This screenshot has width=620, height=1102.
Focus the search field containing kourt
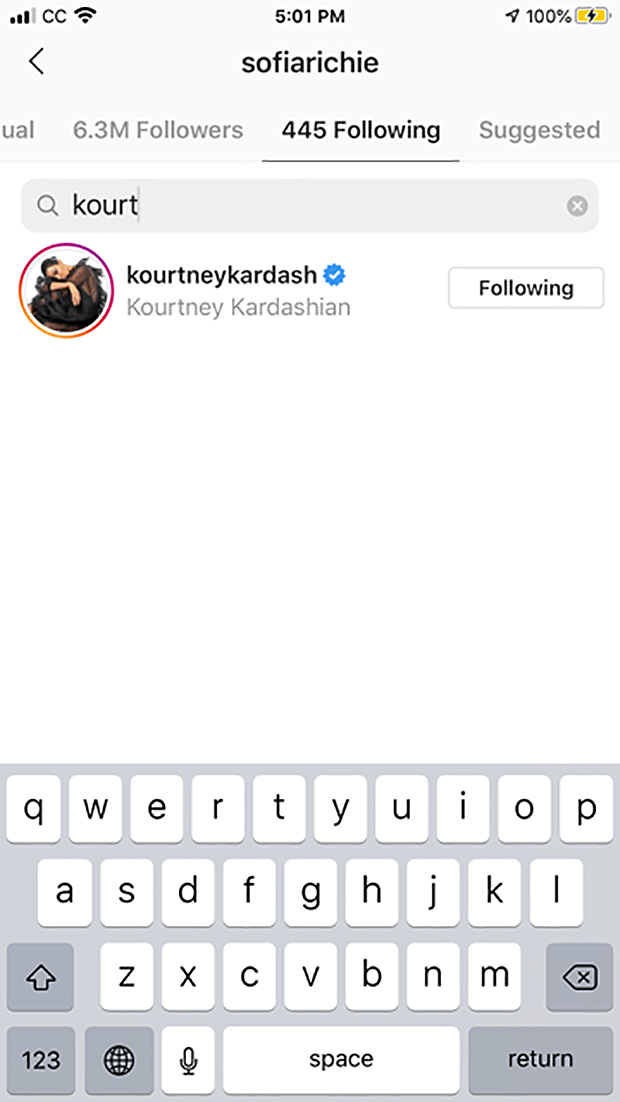310,206
